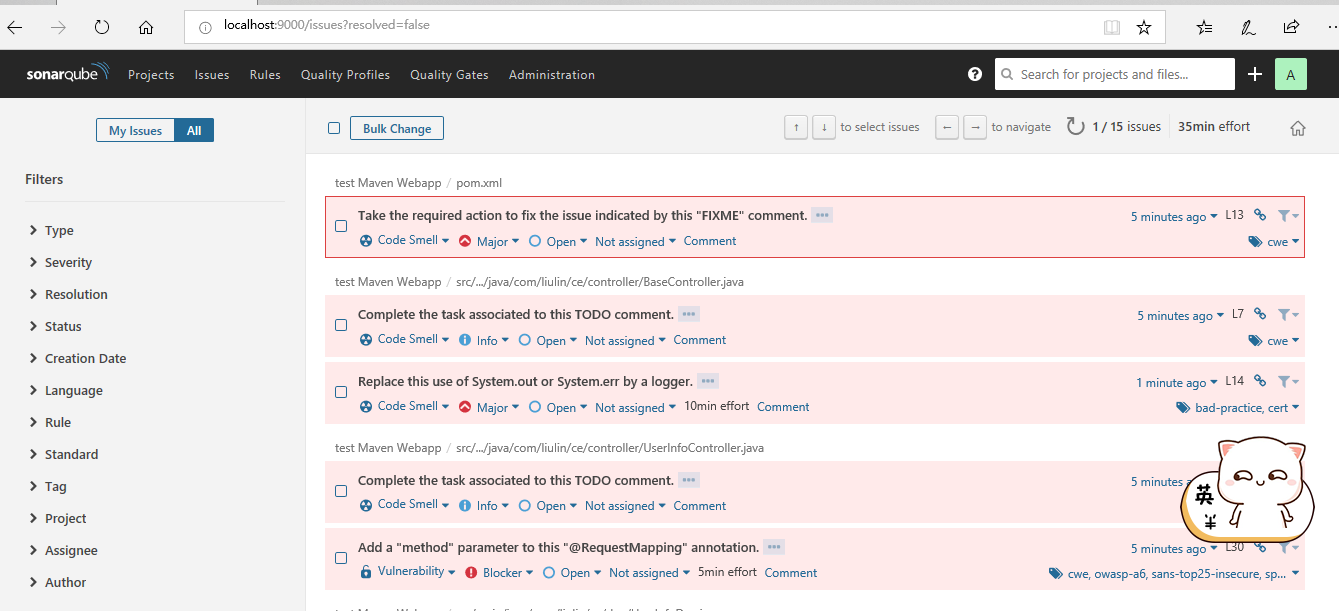Open the Projects menu
The image size is (1339, 611).
[151, 74]
